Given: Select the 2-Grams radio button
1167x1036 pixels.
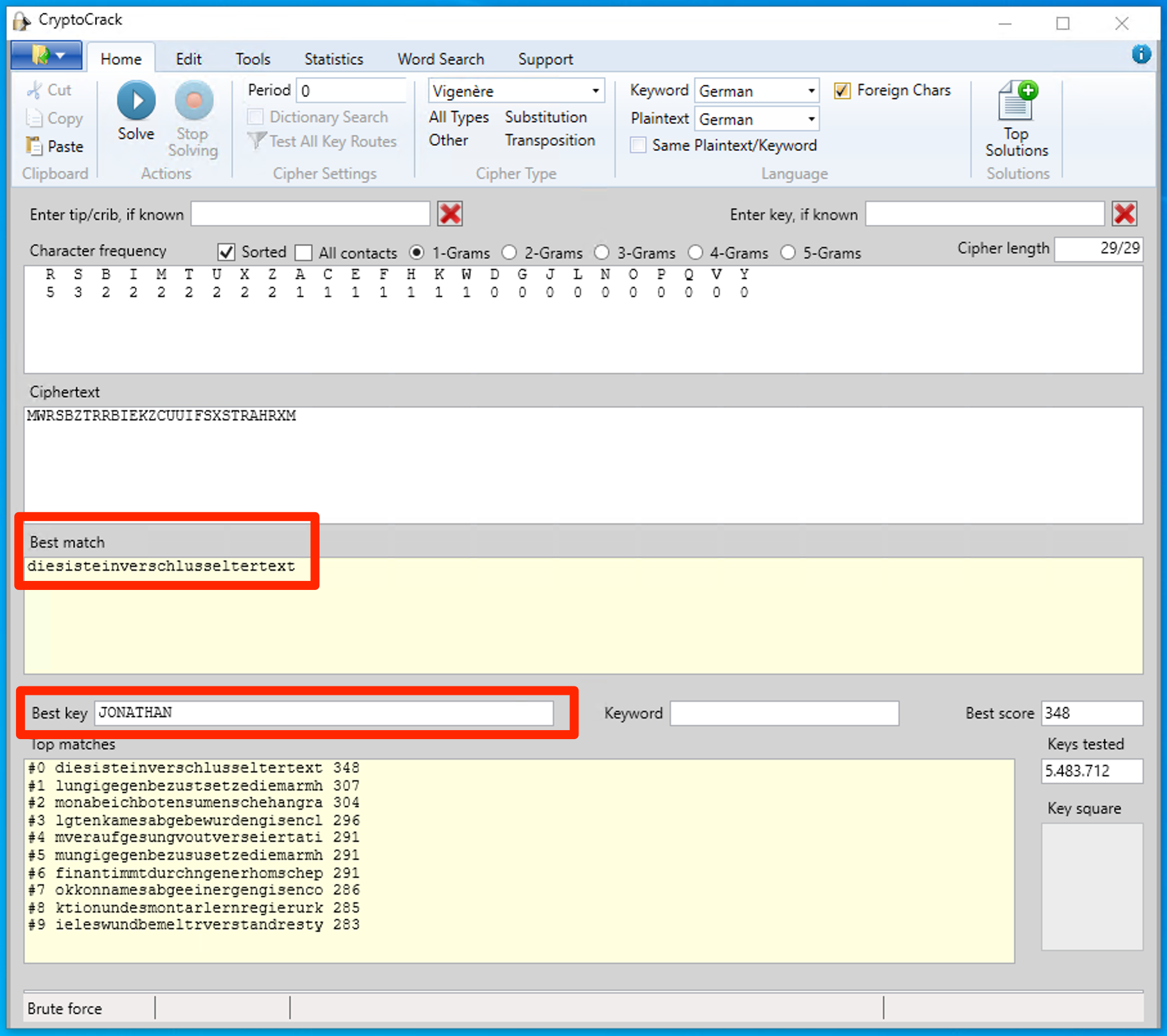Looking at the screenshot, I should [x=509, y=253].
